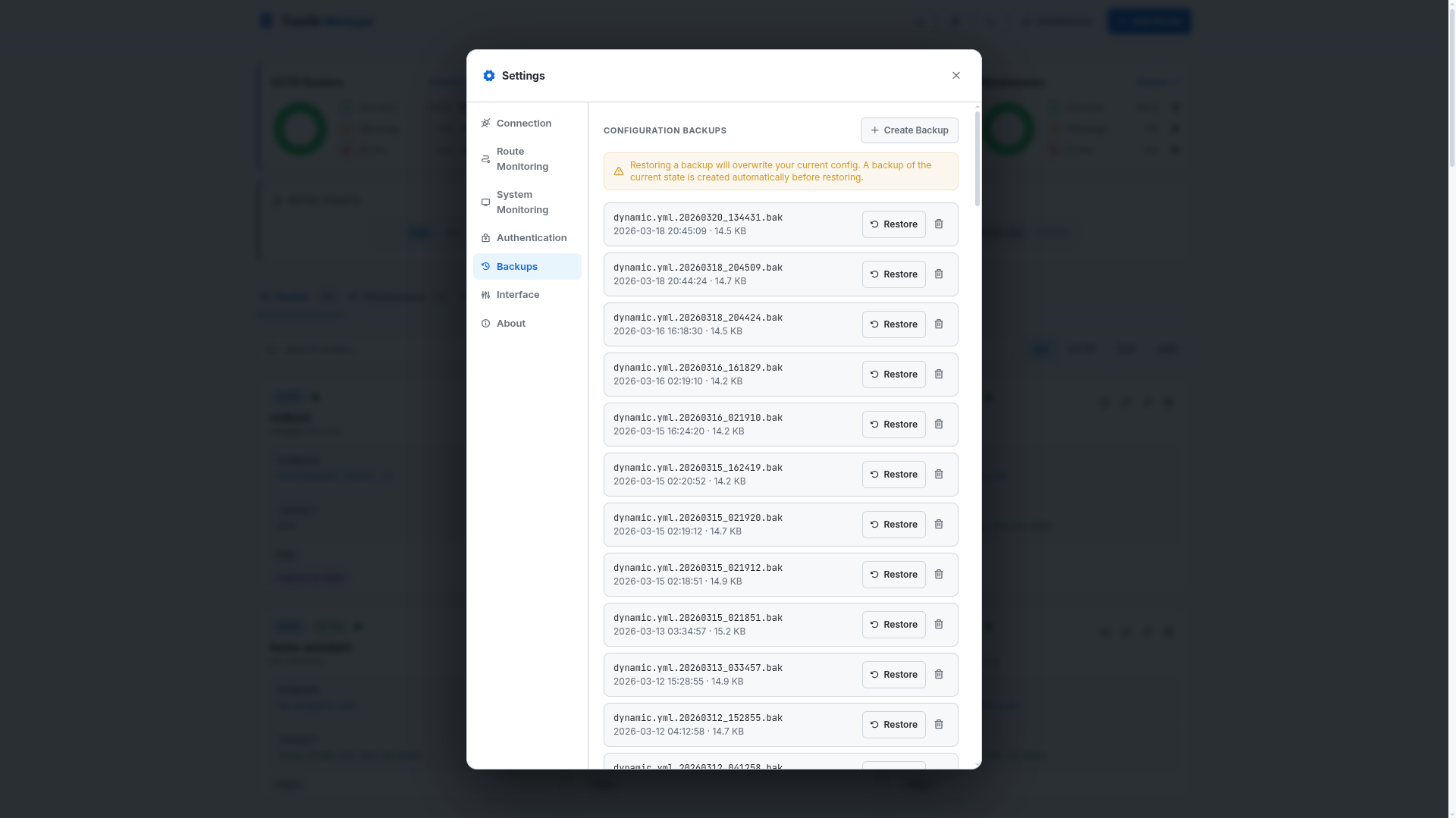Delete the dynamic.yml.20260316_161829.bak backup
Screen dimensions: 1456x818
click(x=939, y=374)
